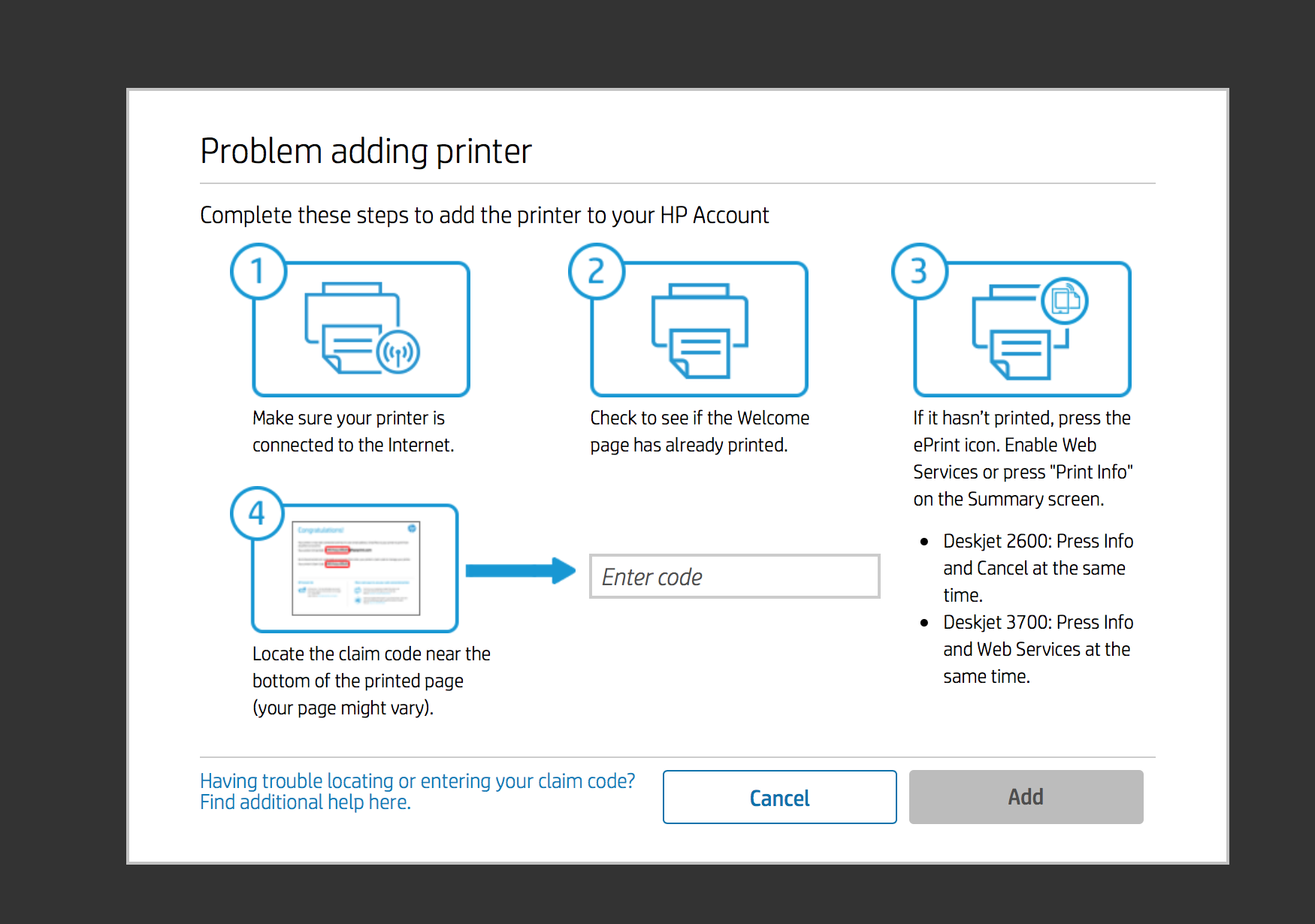Click the Problem adding printer dialog title
The image size is (1315, 924).
pyautogui.click(x=365, y=150)
